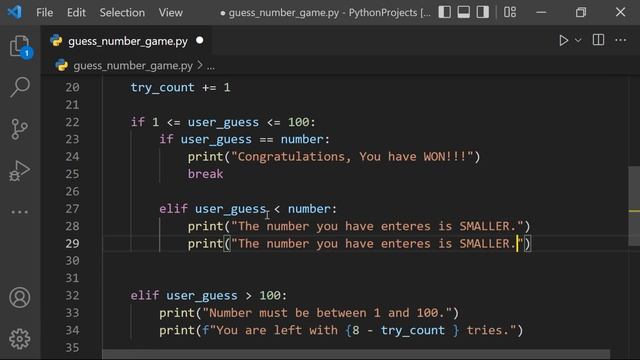Open the Explorer view in activity bar
The width and height of the screenshot is (640, 360).
click(20, 46)
